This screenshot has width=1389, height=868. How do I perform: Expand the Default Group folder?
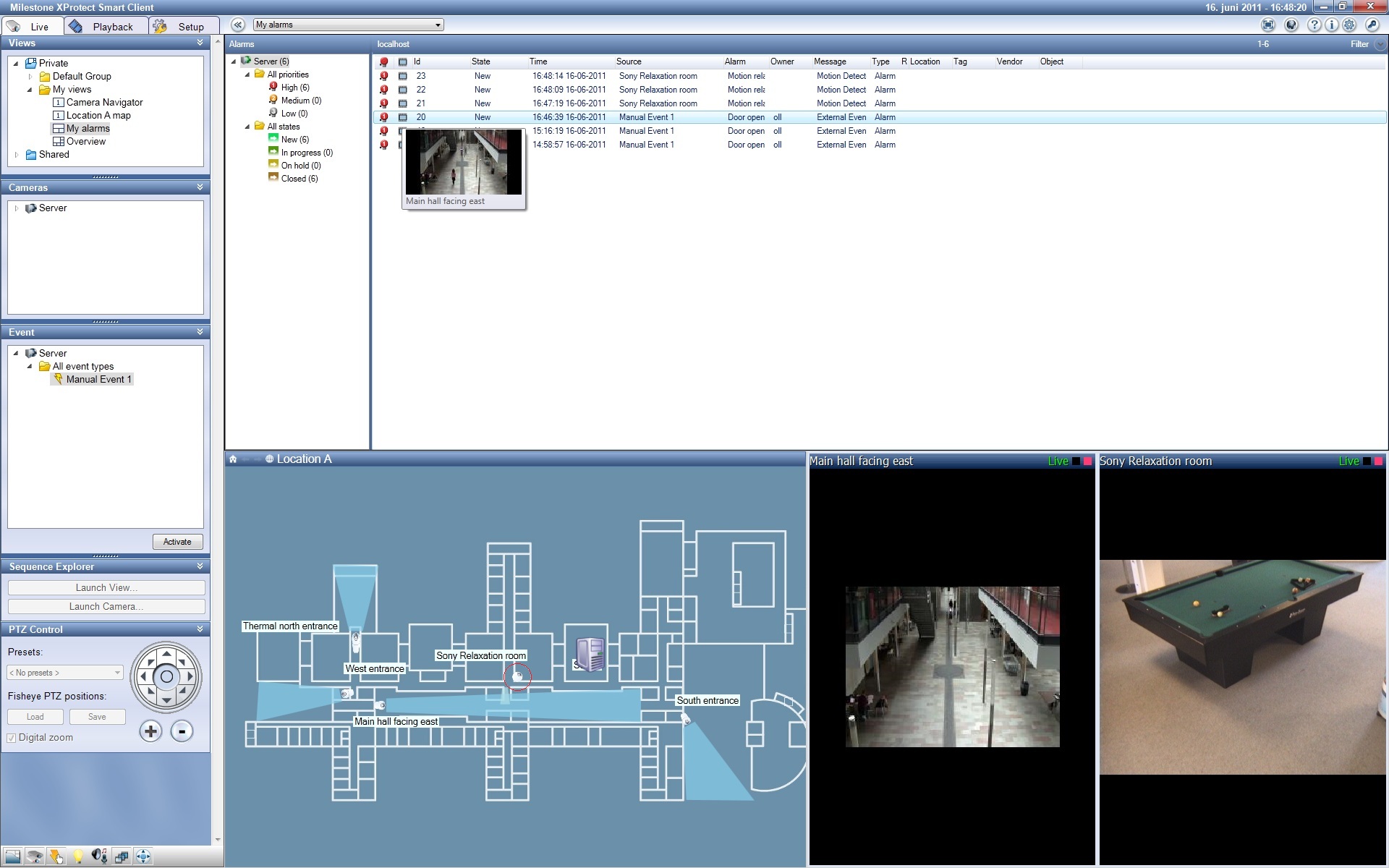(30, 77)
